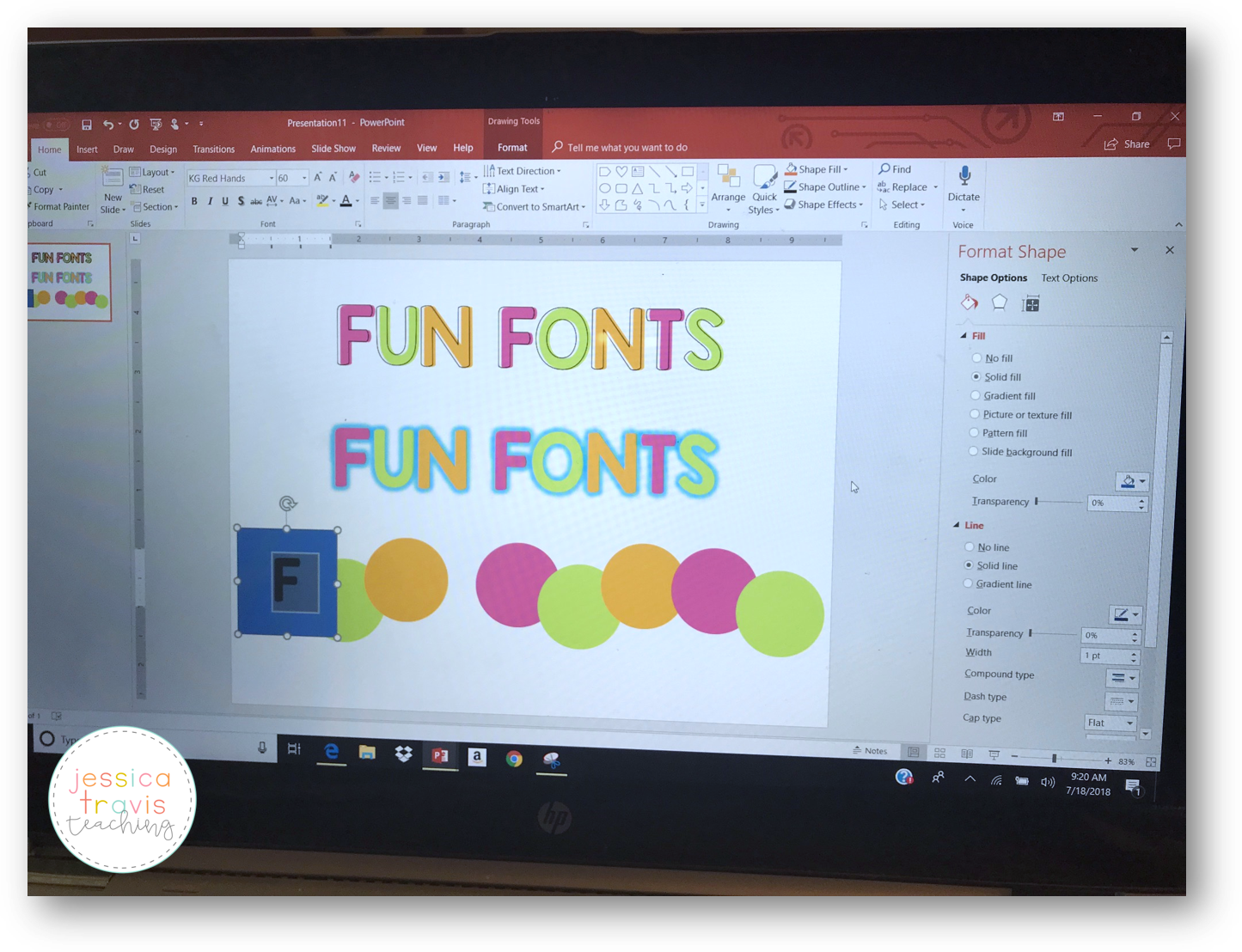Viewport: 1242px width, 952px height.
Task: Apply Italic formatting
Action: click(210, 201)
